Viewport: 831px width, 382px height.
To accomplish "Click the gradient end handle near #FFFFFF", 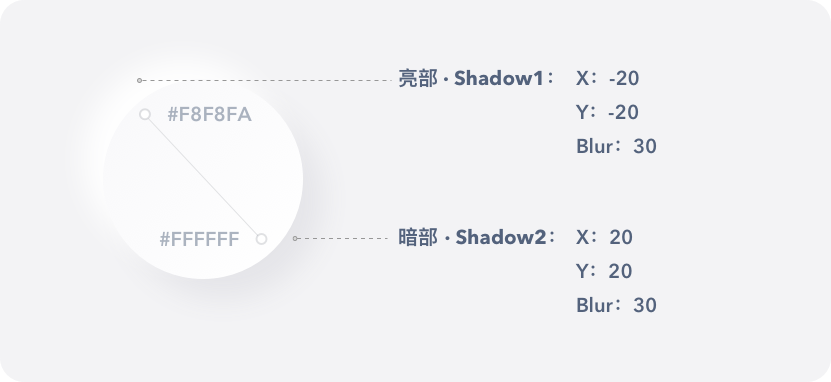I will (261, 239).
